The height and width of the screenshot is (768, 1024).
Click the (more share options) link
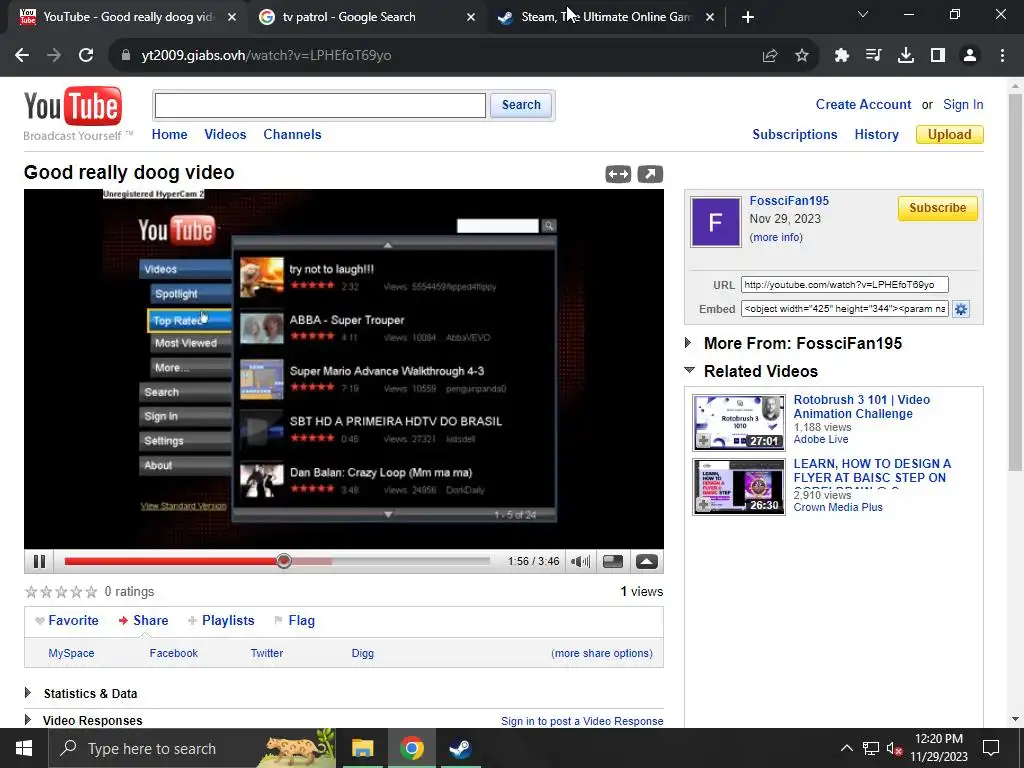[x=602, y=653]
